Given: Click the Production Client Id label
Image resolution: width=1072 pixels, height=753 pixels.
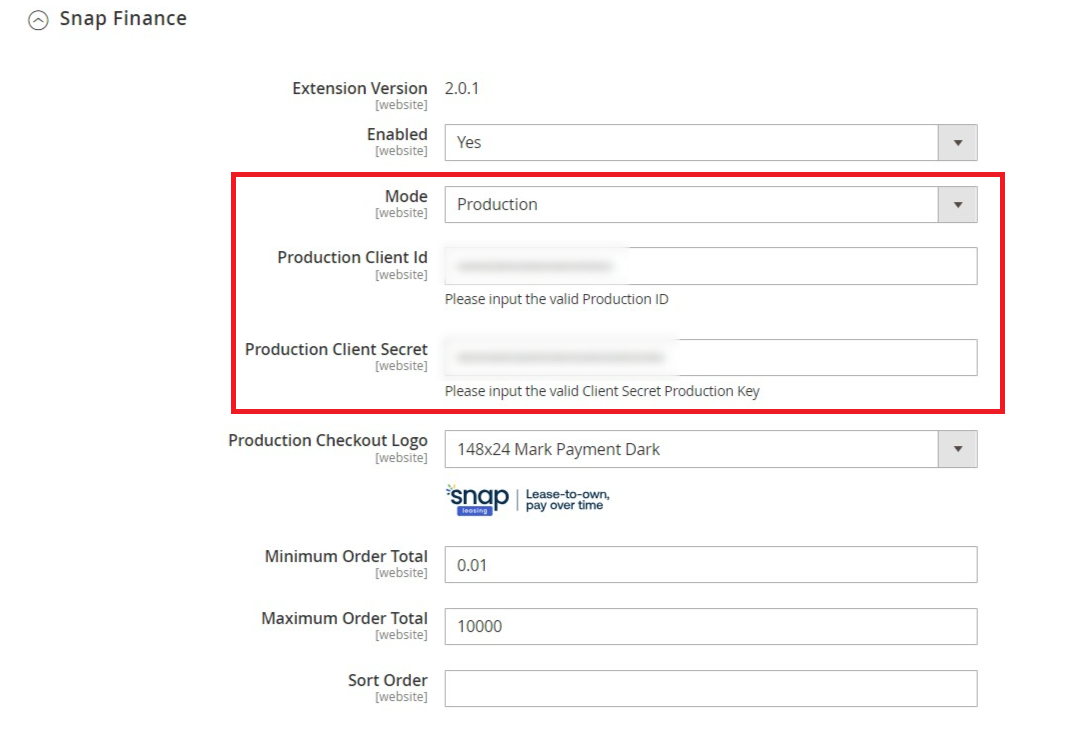Looking at the screenshot, I should (x=352, y=257).
